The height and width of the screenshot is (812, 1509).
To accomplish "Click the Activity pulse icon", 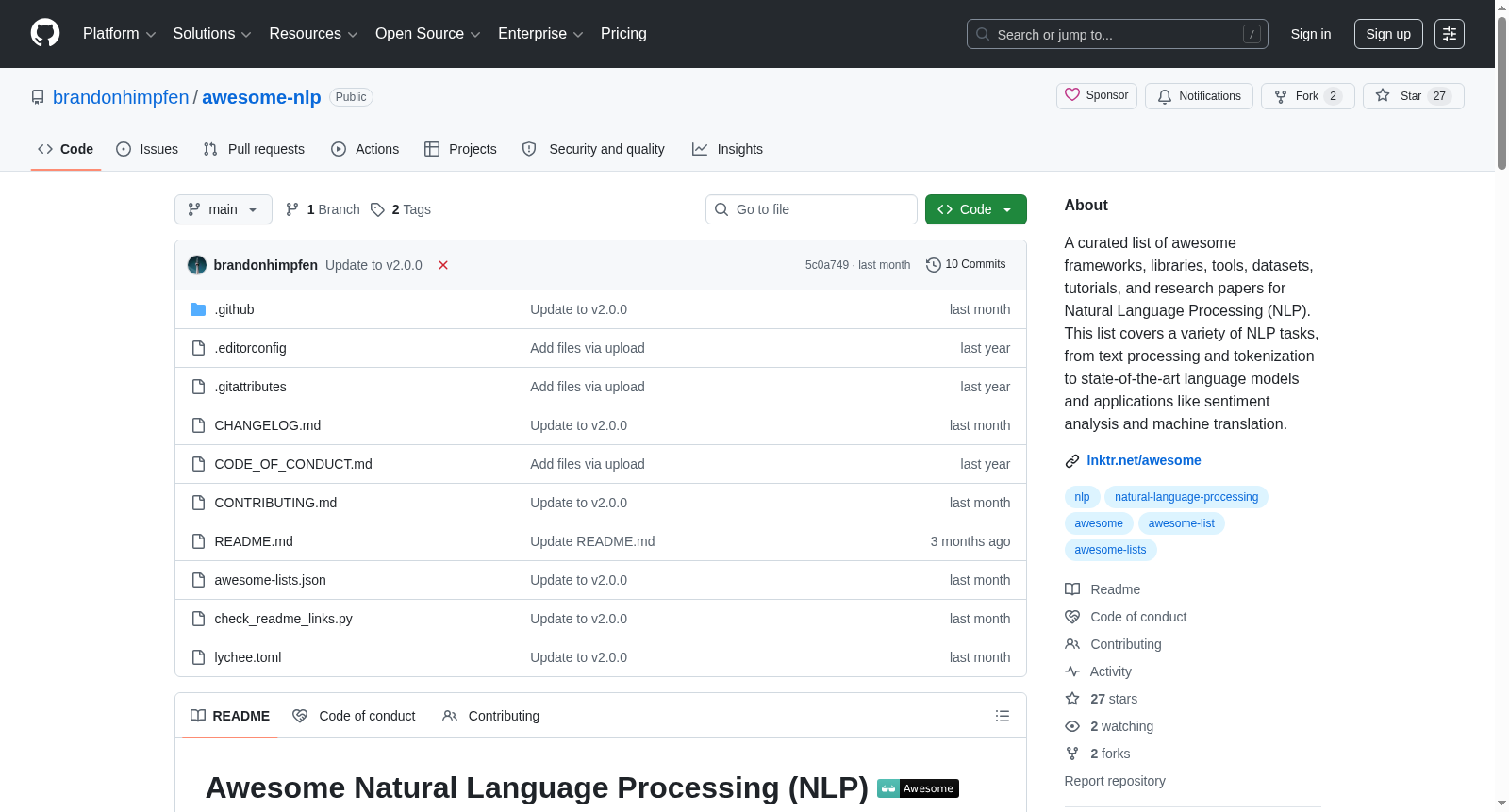I will click(1072, 671).
